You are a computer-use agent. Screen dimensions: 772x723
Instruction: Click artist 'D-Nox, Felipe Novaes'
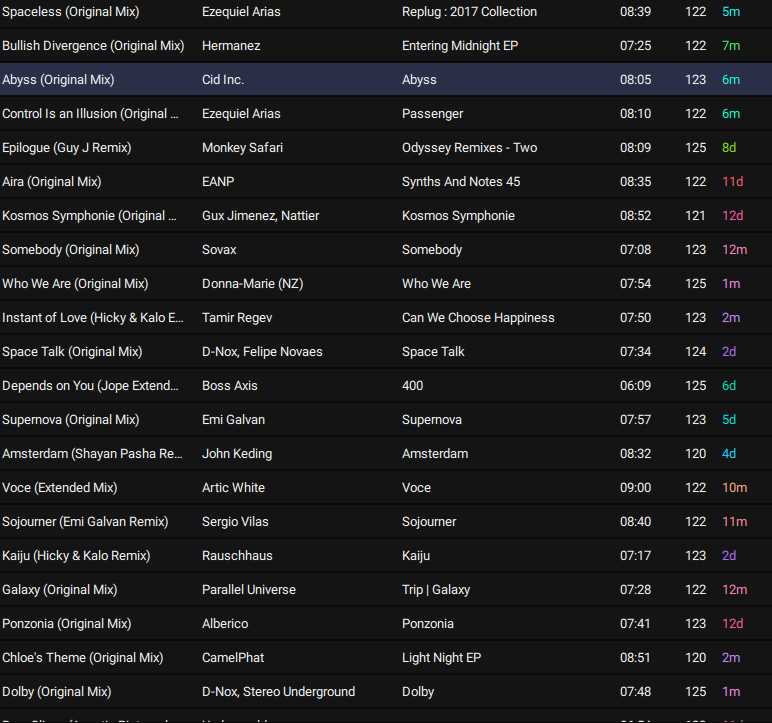click(262, 352)
